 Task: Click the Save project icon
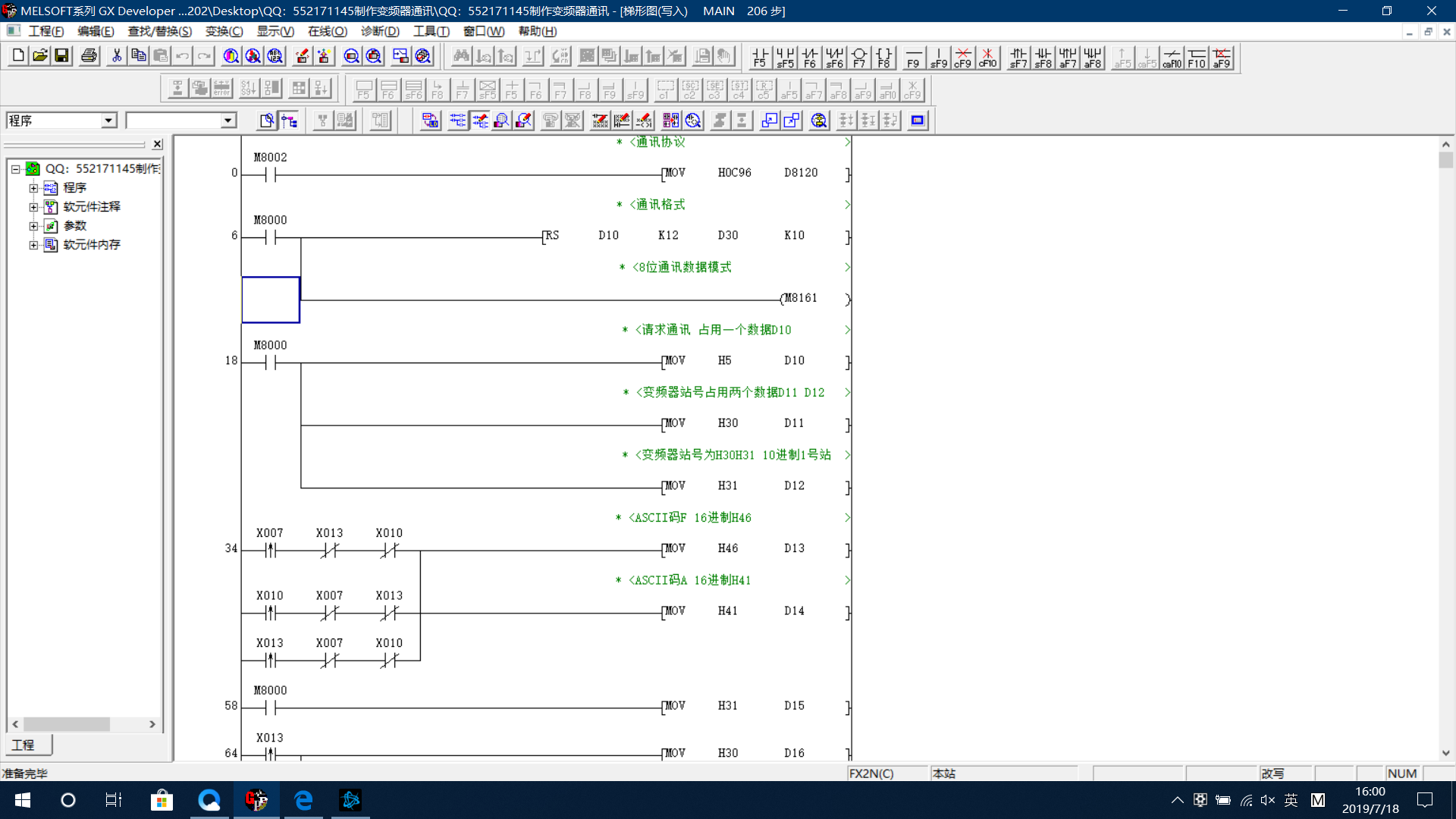(x=62, y=55)
